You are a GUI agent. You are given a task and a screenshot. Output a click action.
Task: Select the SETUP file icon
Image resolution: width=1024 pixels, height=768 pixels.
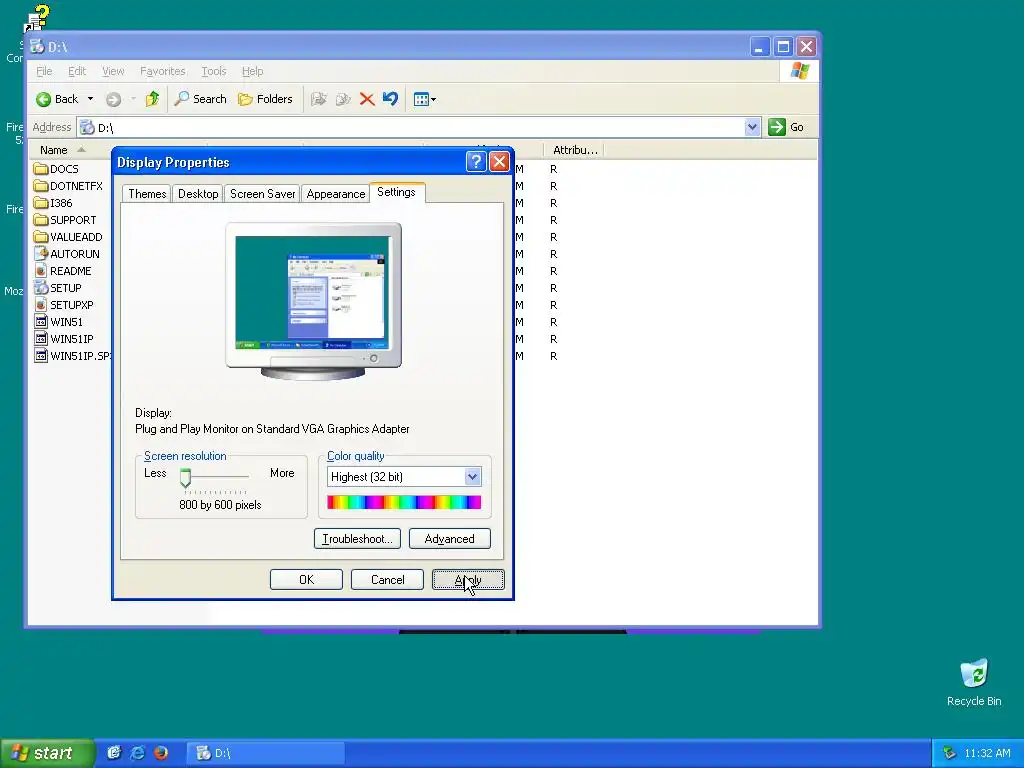point(41,287)
